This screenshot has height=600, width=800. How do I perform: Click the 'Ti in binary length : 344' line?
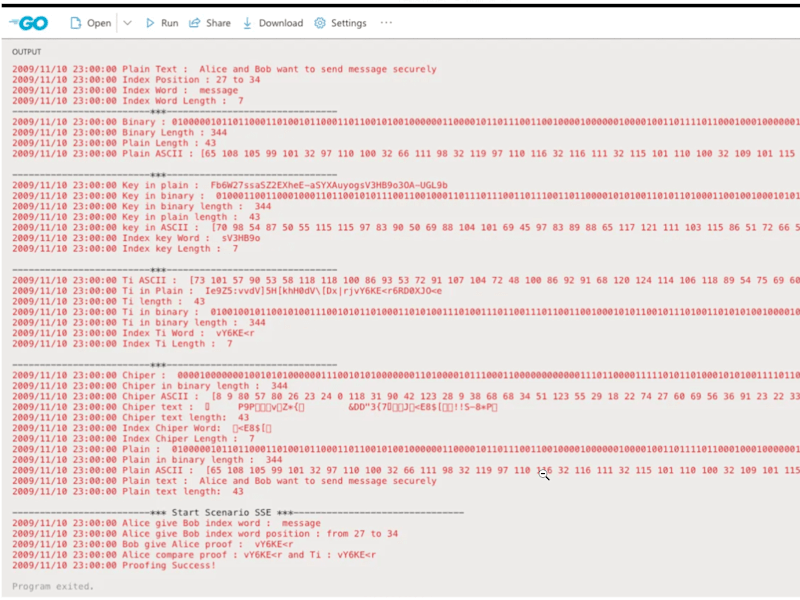click(x=139, y=322)
